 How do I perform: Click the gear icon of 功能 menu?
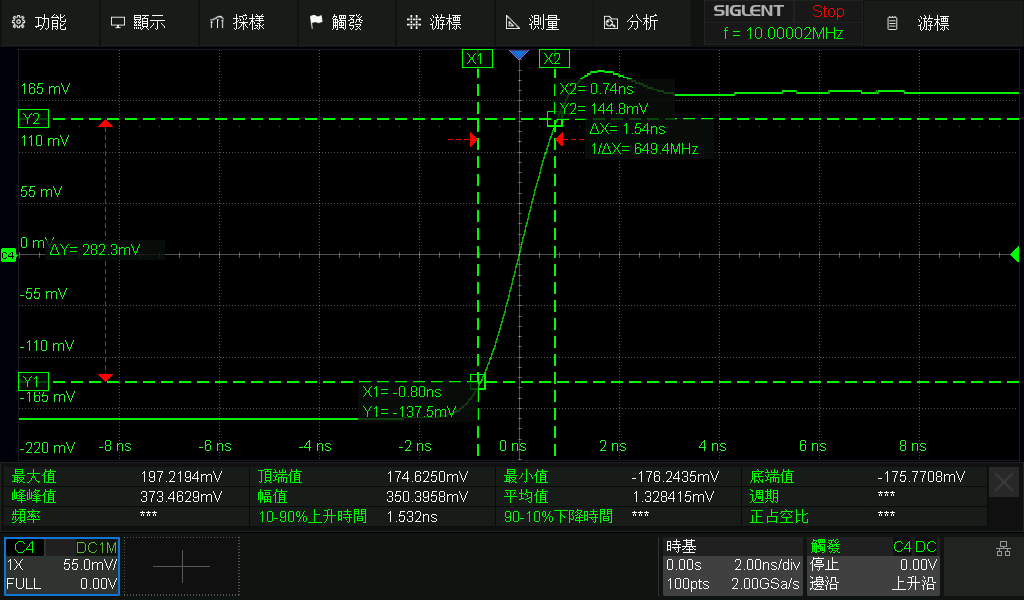coord(18,22)
